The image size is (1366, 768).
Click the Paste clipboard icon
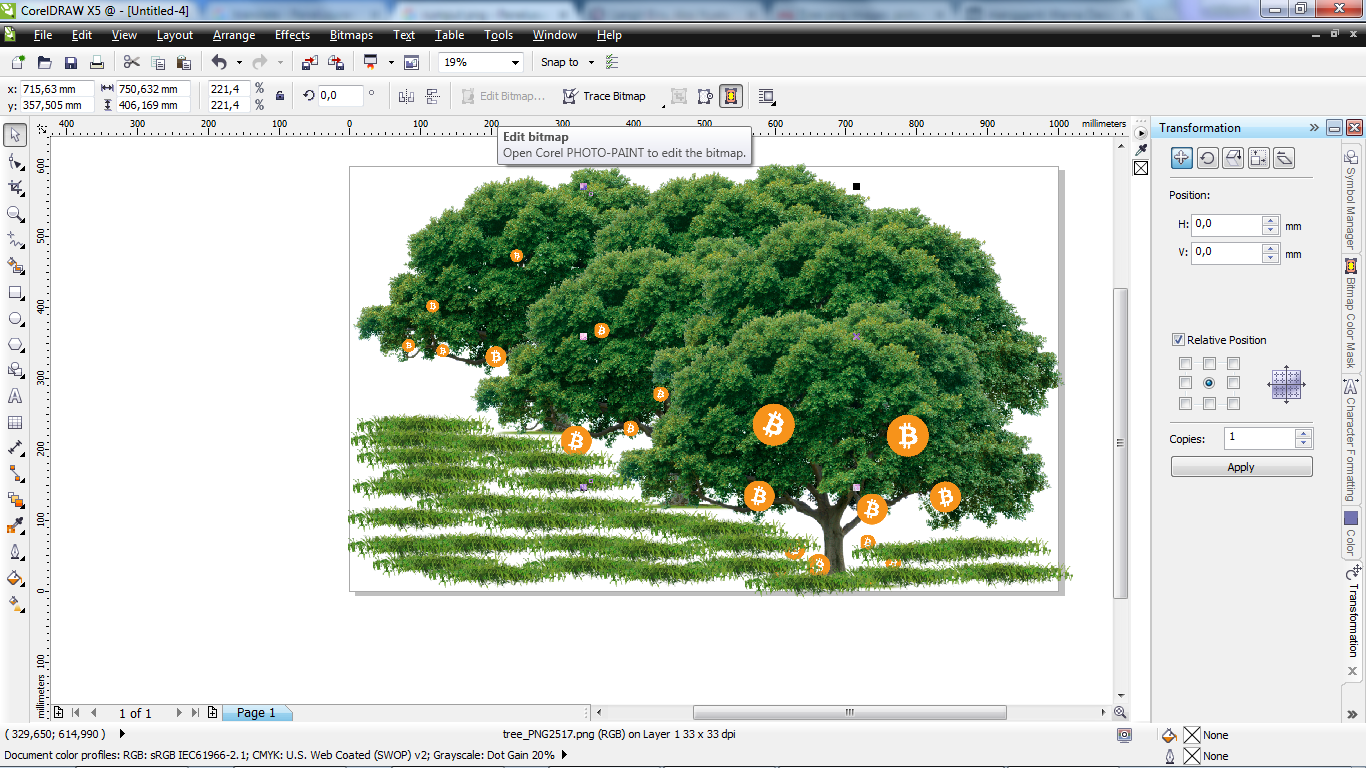pyautogui.click(x=184, y=62)
